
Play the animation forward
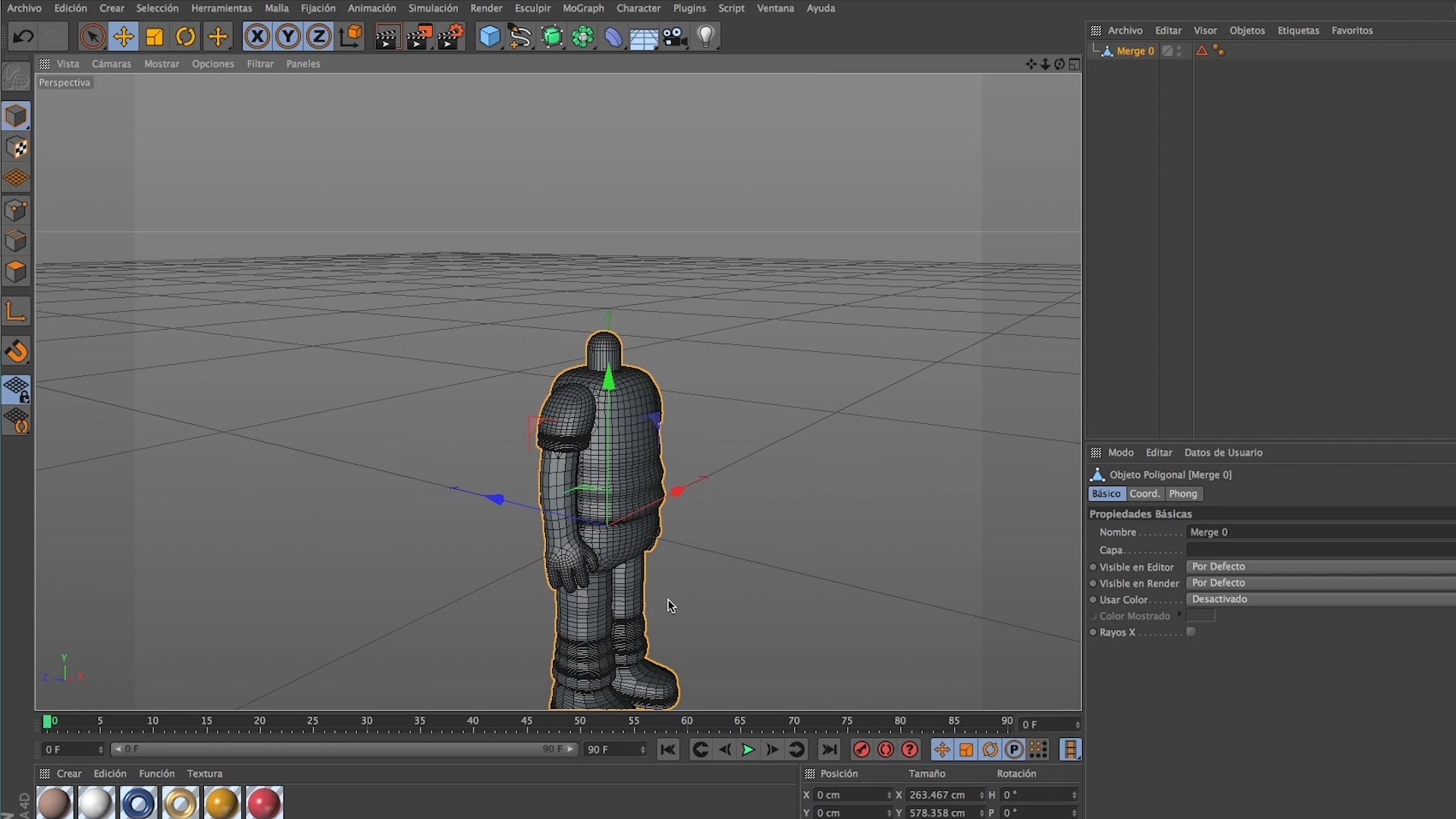point(748,749)
